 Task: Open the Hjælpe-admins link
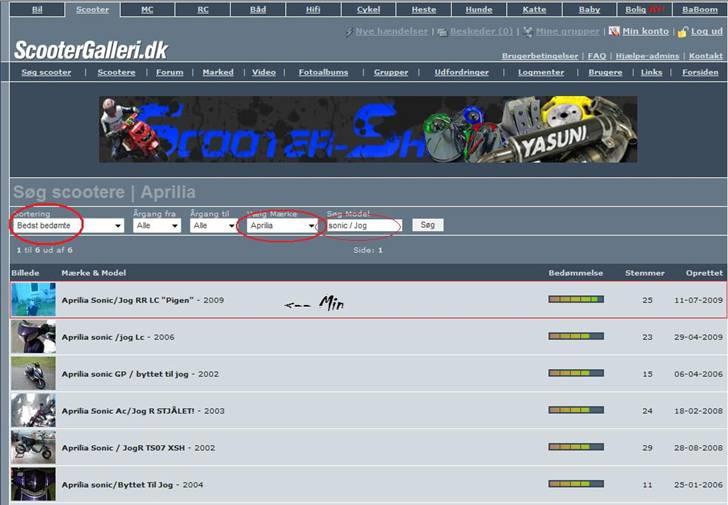(x=647, y=56)
